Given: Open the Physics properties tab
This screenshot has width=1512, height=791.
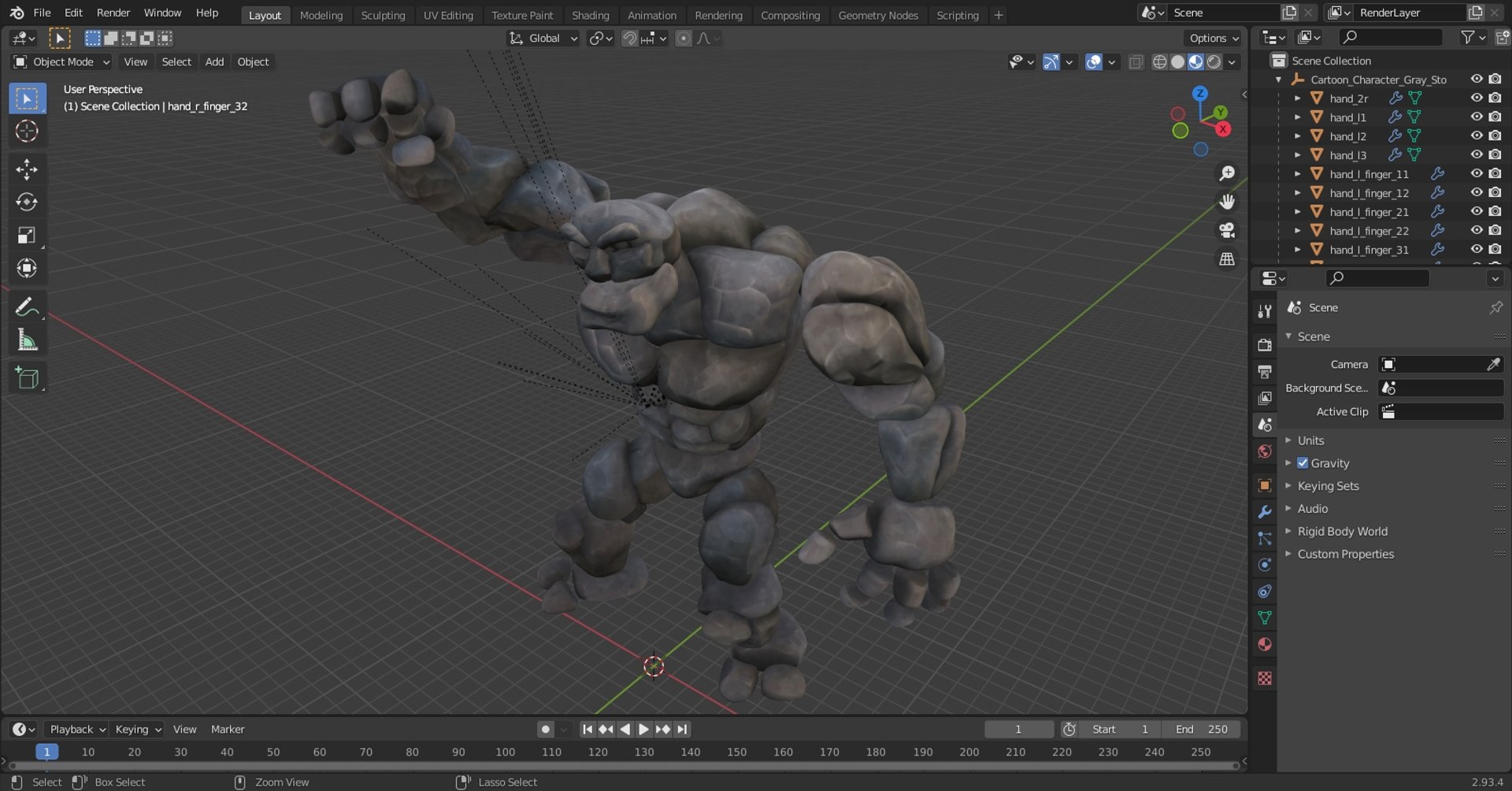Looking at the screenshot, I should pyautogui.click(x=1265, y=565).
